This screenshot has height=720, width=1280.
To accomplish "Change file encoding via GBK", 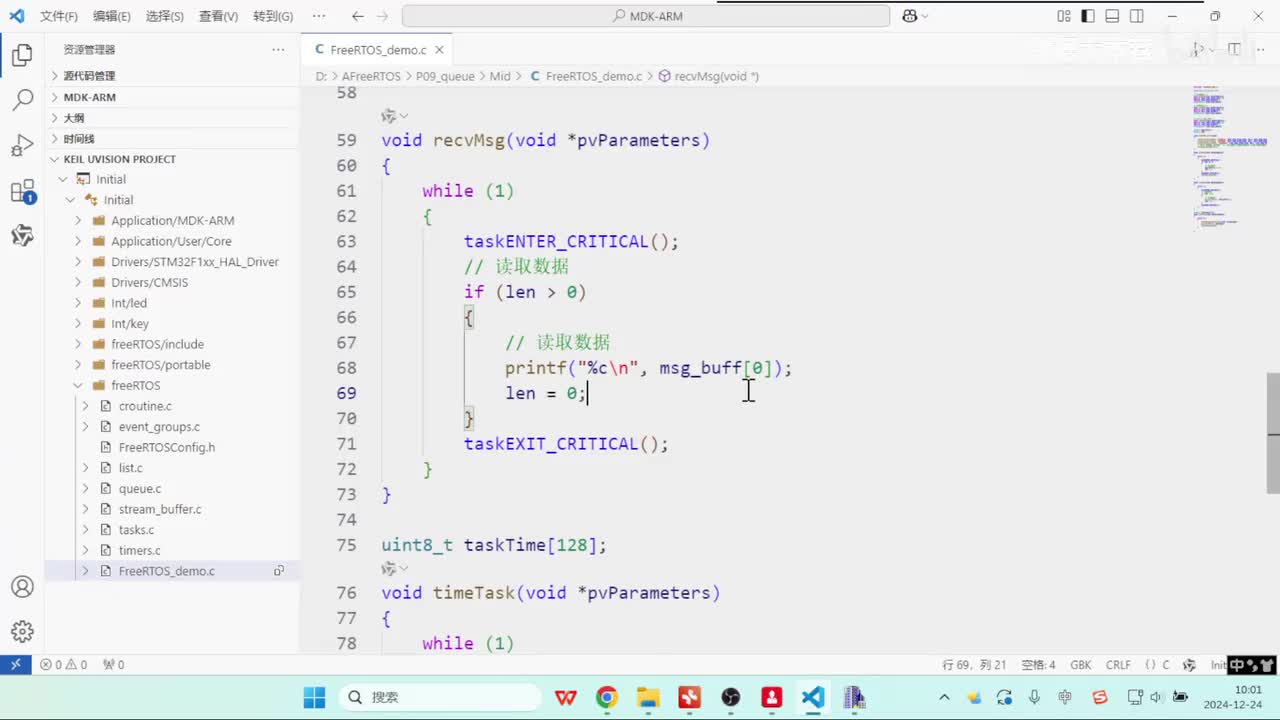I will pos(1081,665).
